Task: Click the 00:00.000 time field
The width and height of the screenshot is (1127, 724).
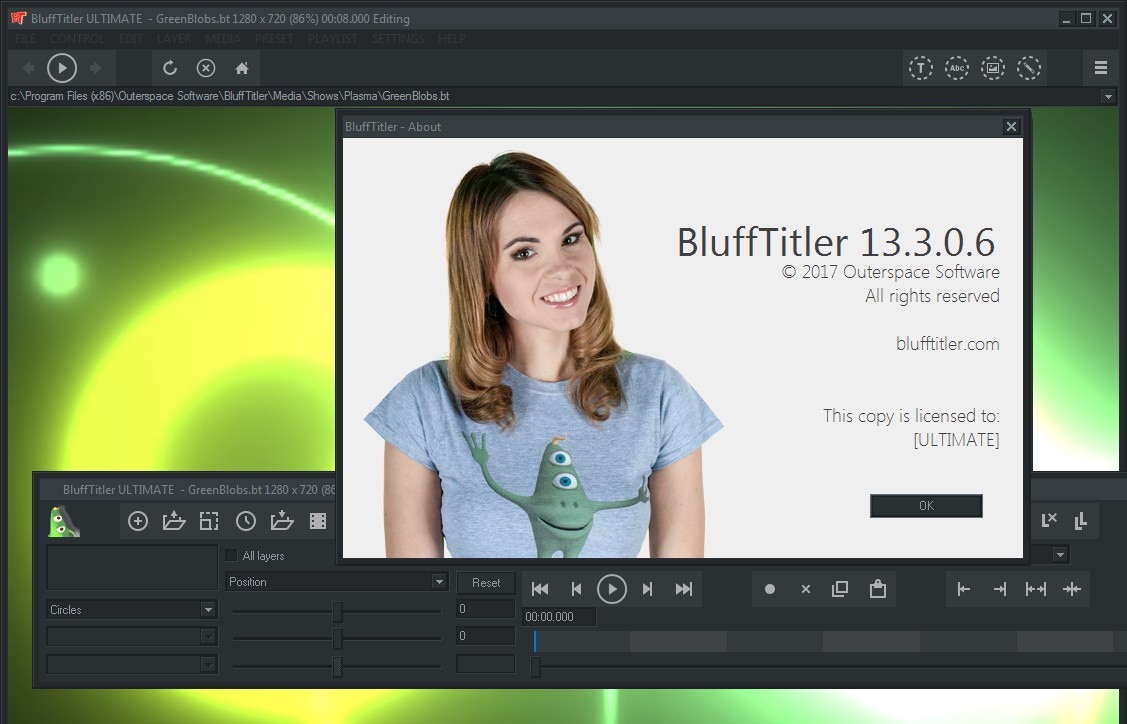Action: coord(559,617)
